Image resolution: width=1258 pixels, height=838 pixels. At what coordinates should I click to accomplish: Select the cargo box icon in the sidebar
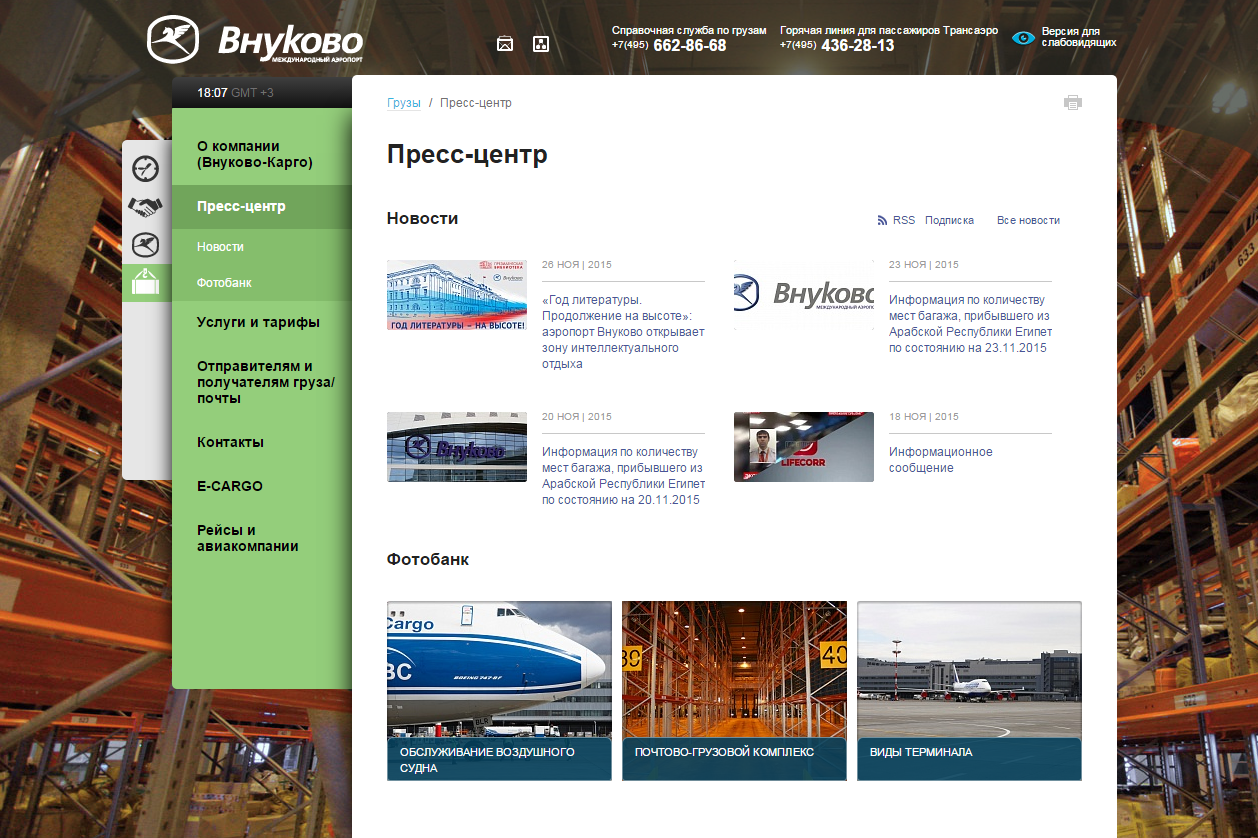point(146,282)
